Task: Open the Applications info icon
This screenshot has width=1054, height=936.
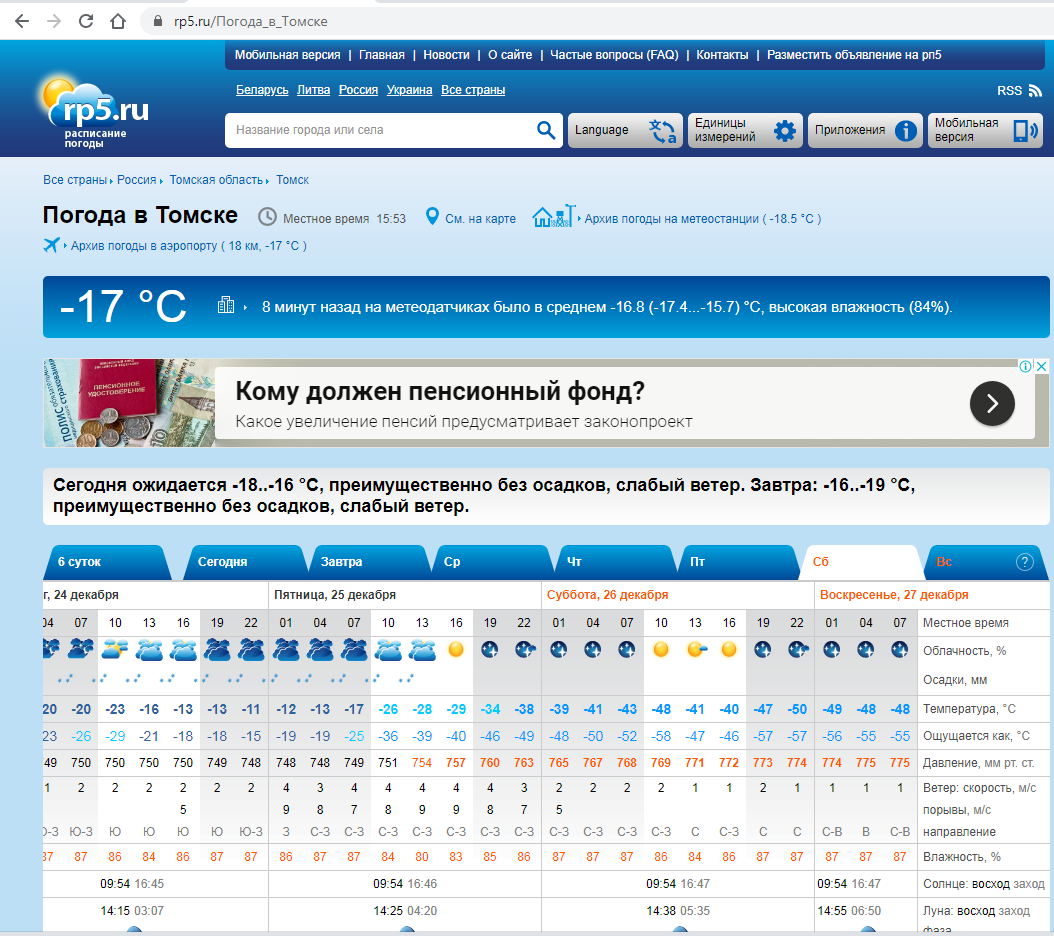Action: coord(906,131)
